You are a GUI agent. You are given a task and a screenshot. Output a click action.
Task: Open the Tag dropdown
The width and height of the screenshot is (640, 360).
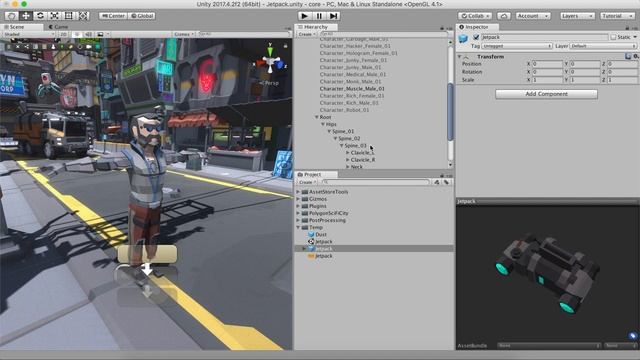pos(517,46)
